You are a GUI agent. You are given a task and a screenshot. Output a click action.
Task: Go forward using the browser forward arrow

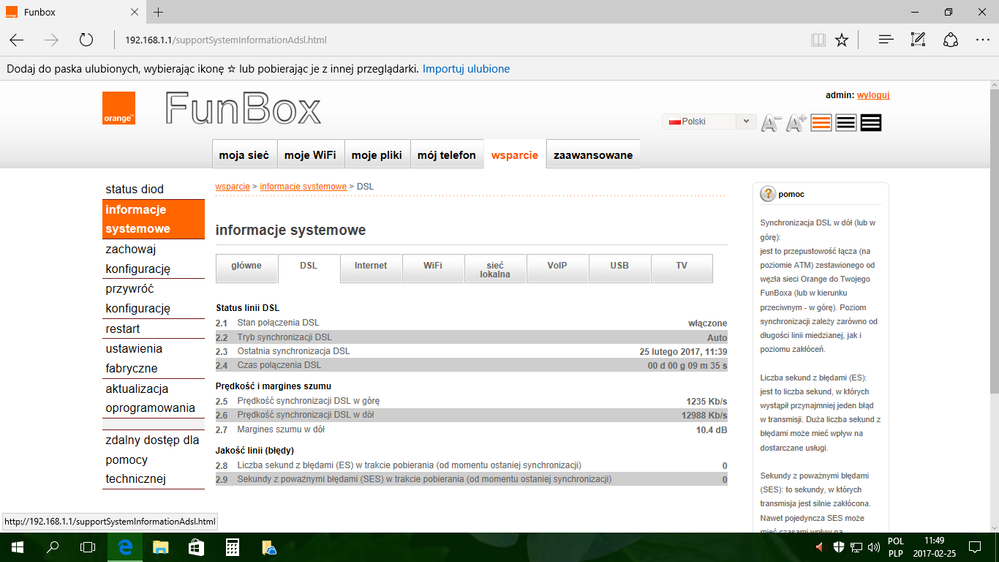click(51, 40)
